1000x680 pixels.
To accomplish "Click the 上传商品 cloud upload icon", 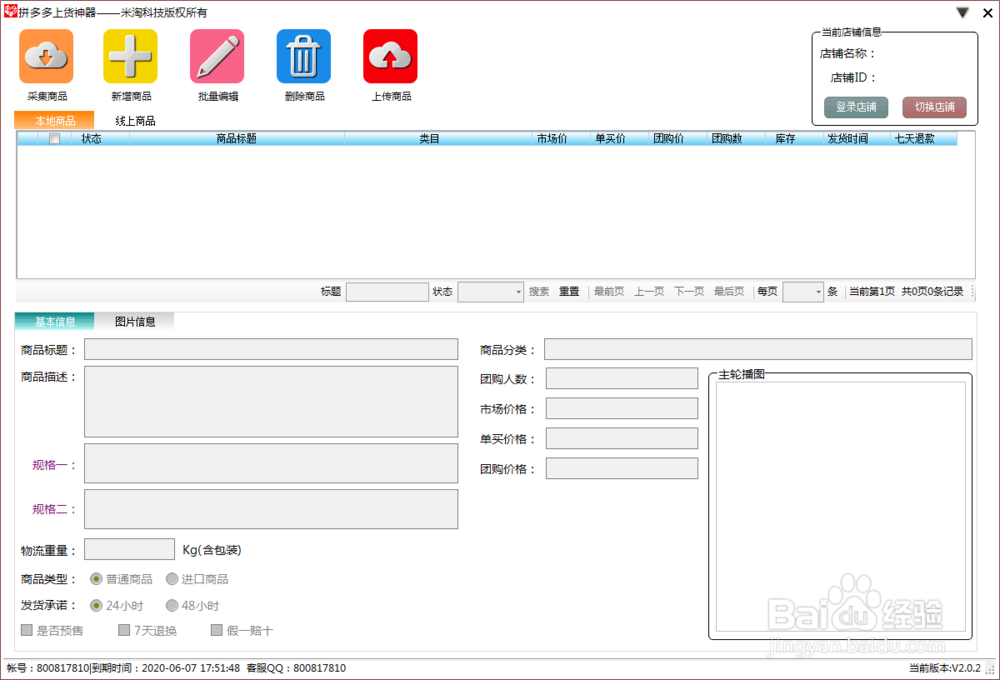I will click(390, 56).
